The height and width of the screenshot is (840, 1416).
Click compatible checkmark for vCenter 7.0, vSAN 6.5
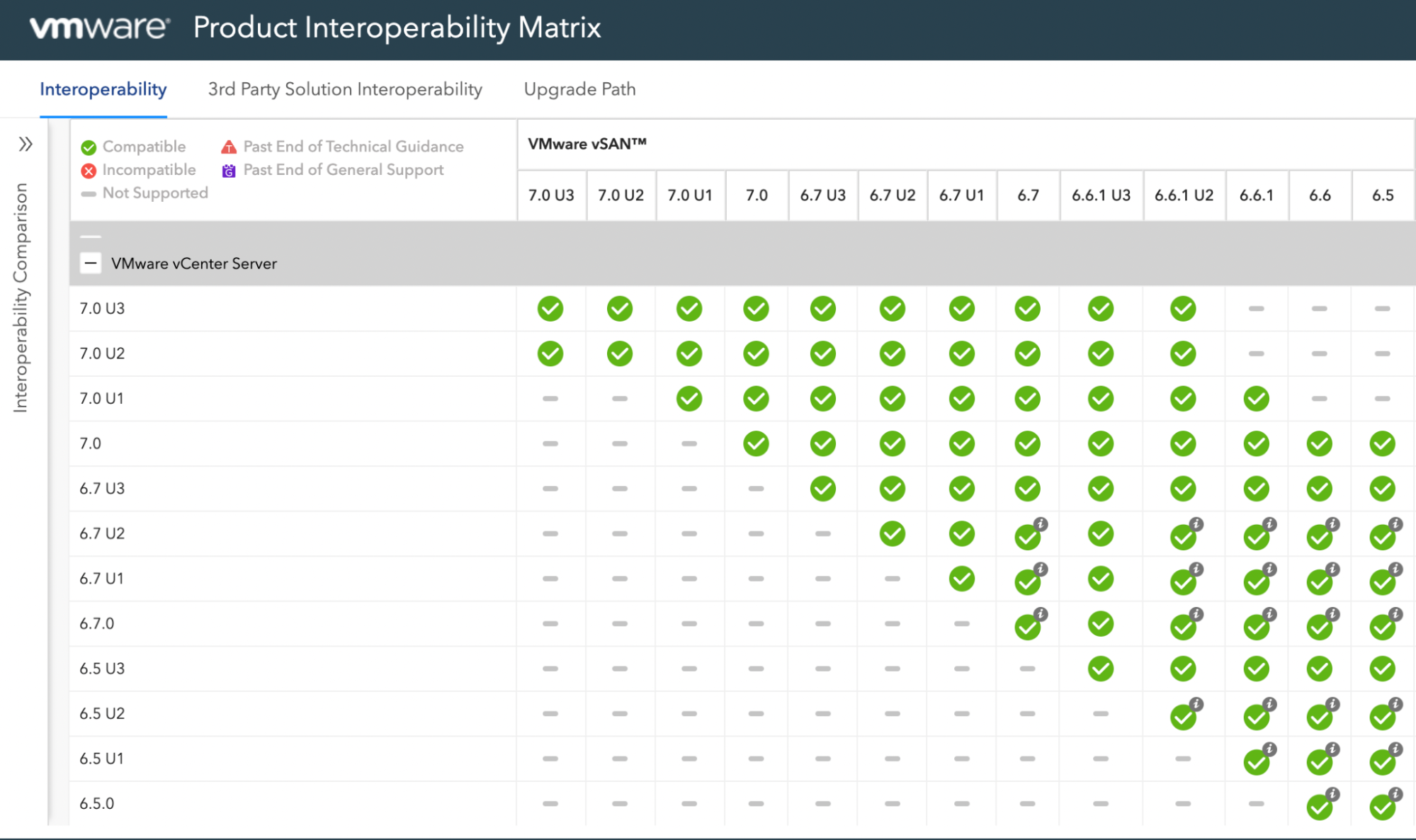point(1383,443)
